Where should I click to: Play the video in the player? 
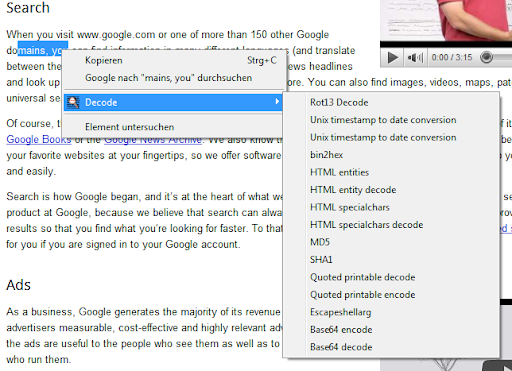tap(392, 57)
